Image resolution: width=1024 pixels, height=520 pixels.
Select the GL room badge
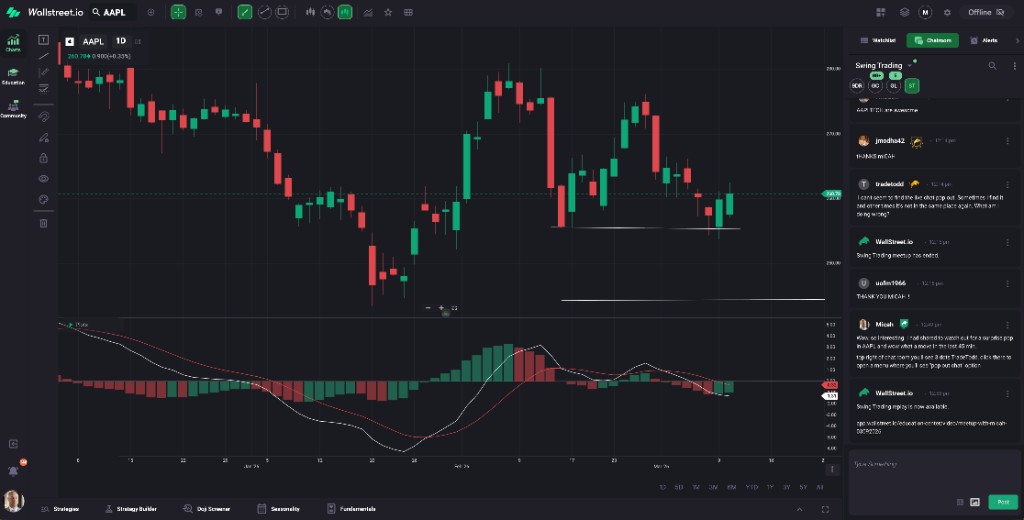pyautogui.click(x=893, y=86)
